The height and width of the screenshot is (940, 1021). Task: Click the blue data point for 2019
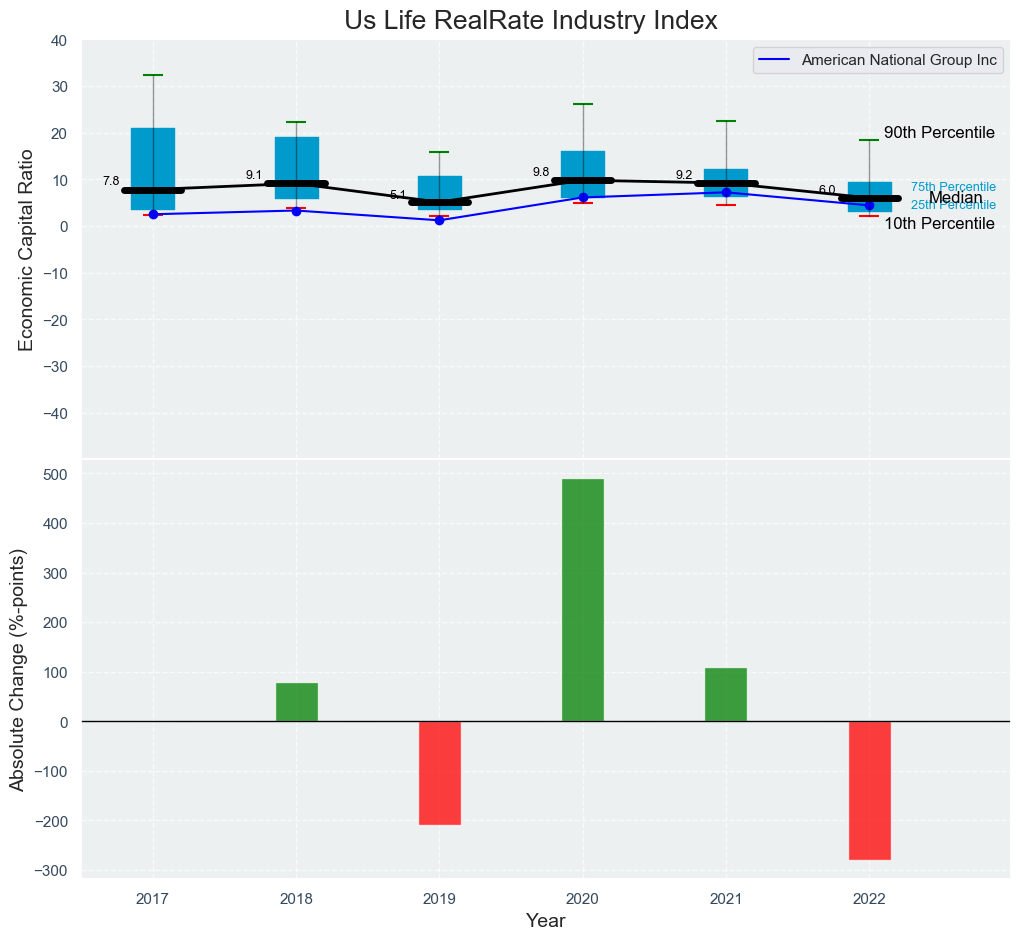tap(439, 220)
